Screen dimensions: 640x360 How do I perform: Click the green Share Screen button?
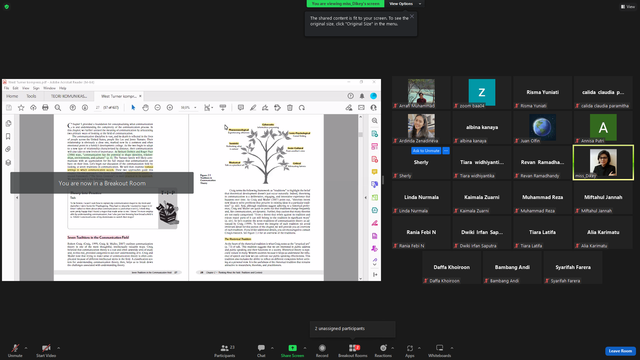(x=292, y=350)
